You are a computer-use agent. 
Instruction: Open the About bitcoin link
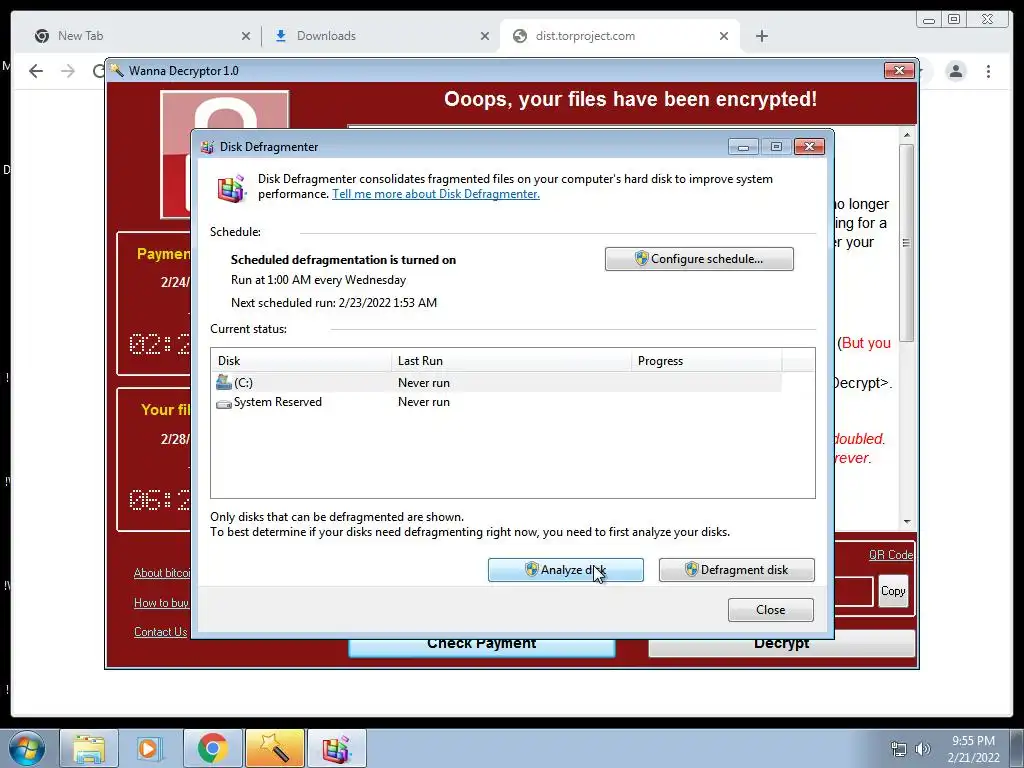[x=161, y=573]
